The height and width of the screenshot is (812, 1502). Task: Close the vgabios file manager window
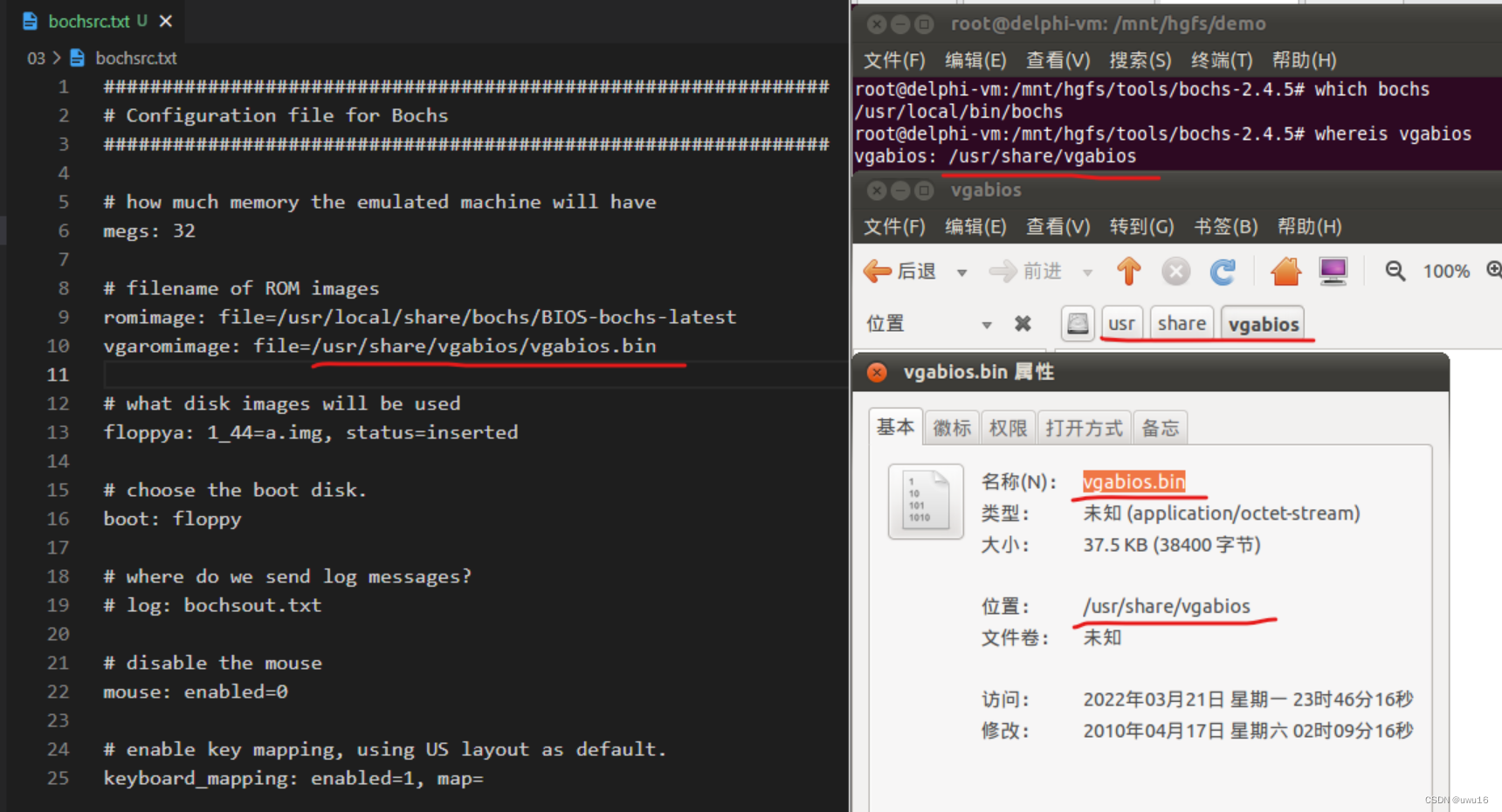pos(877,190)
